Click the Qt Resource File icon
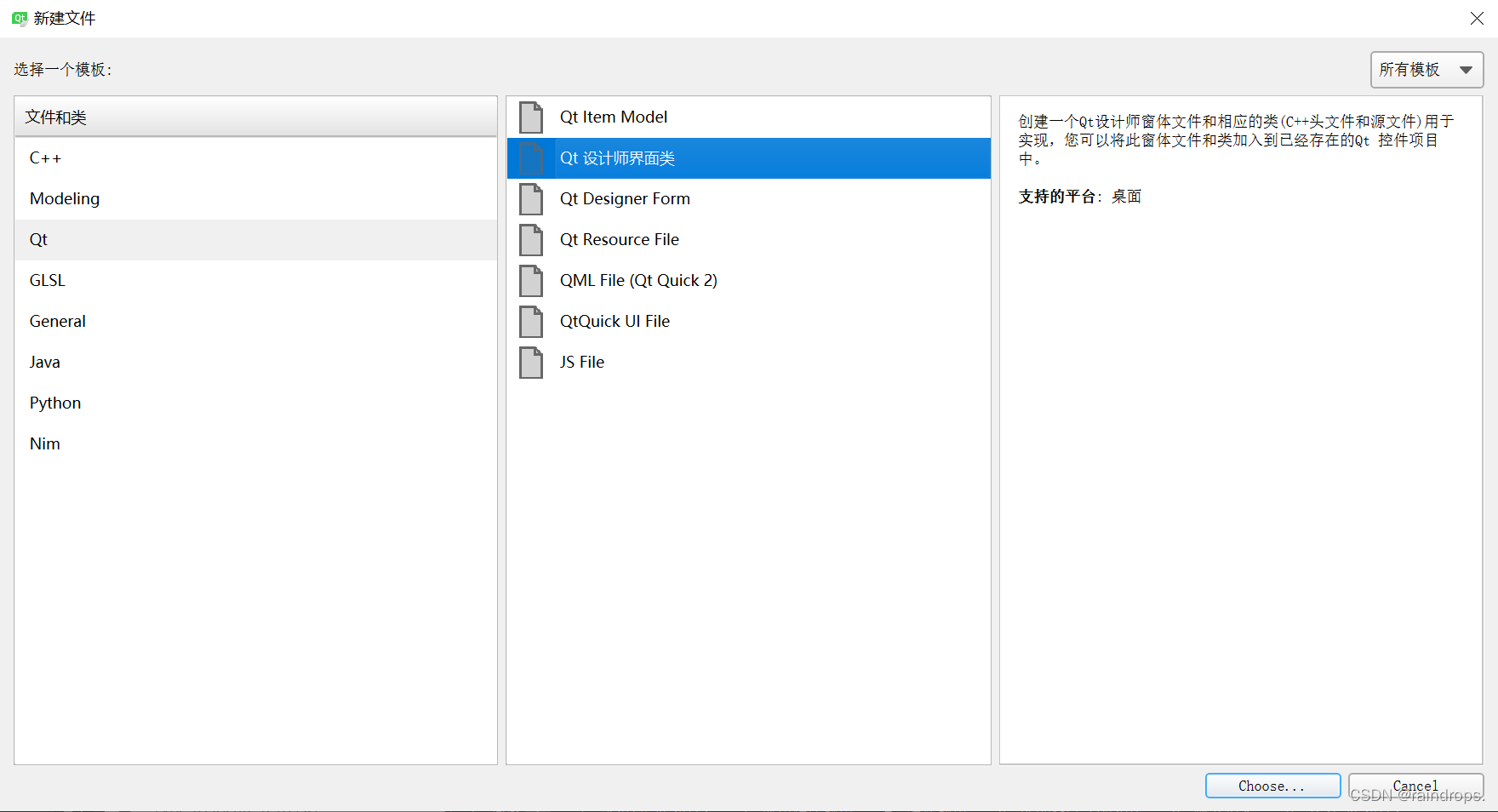The height and width of the screenshot is (812, 1498). click(x=531, y=240)
